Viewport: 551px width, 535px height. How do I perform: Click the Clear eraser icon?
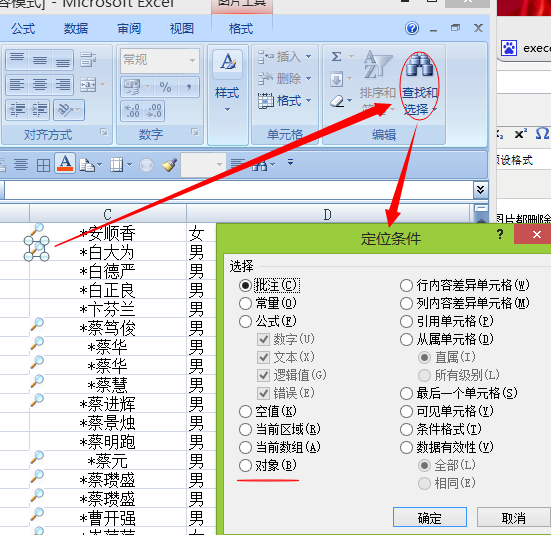337,101
